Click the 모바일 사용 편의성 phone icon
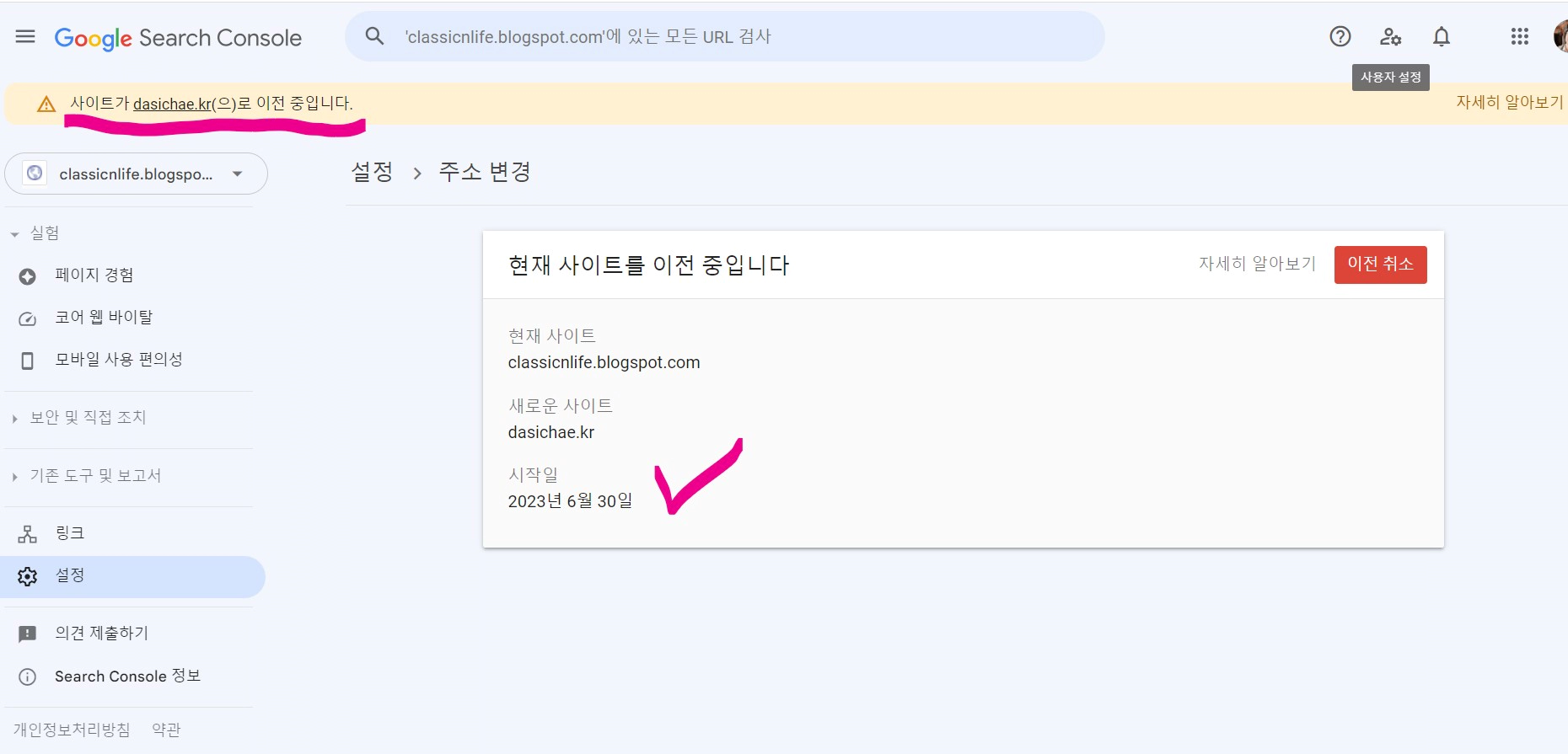Viewport: 1568px width, 754px height. click(27, 361)
